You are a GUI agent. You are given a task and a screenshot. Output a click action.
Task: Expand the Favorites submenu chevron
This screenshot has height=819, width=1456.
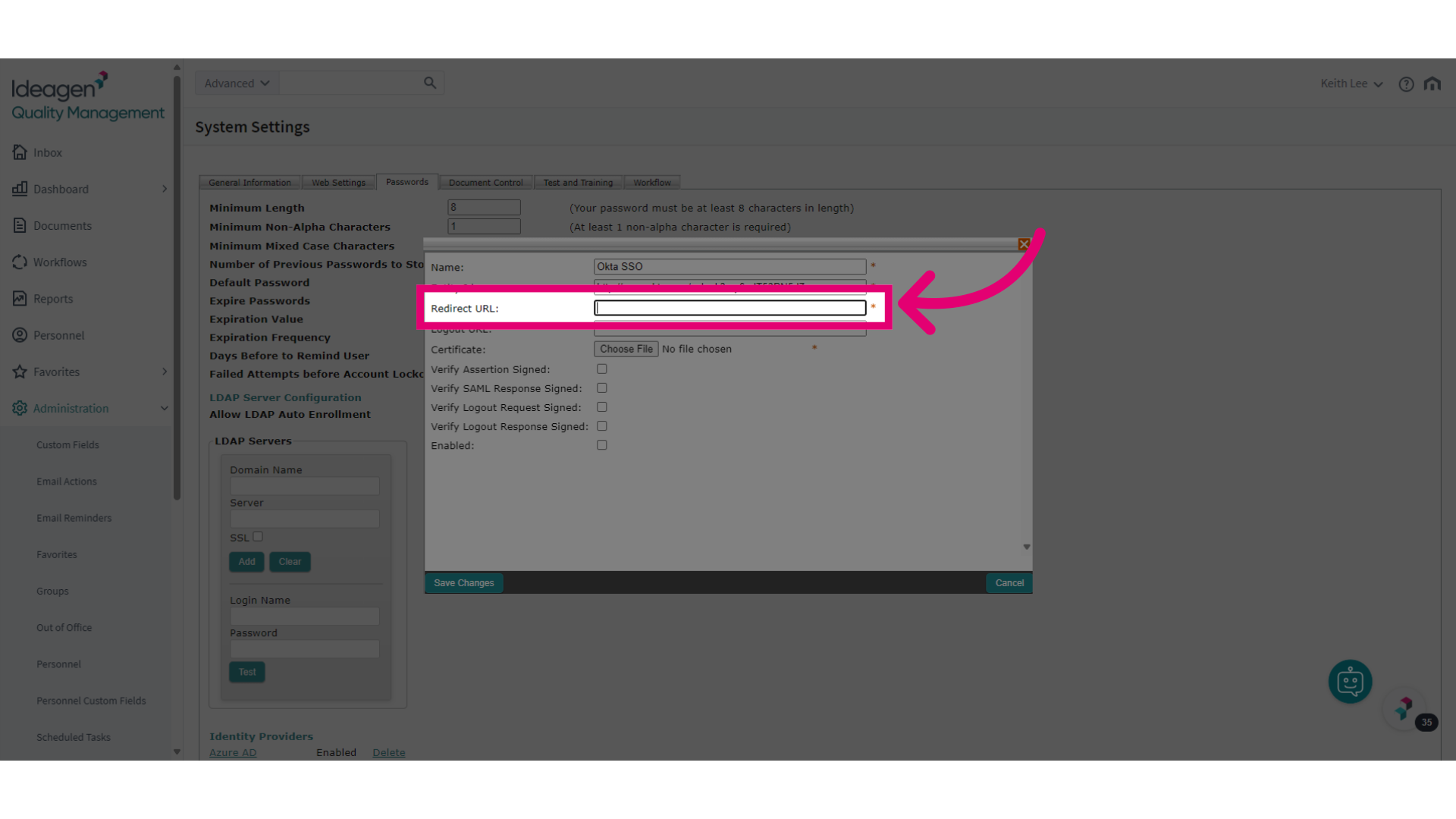tap(165, 372)
